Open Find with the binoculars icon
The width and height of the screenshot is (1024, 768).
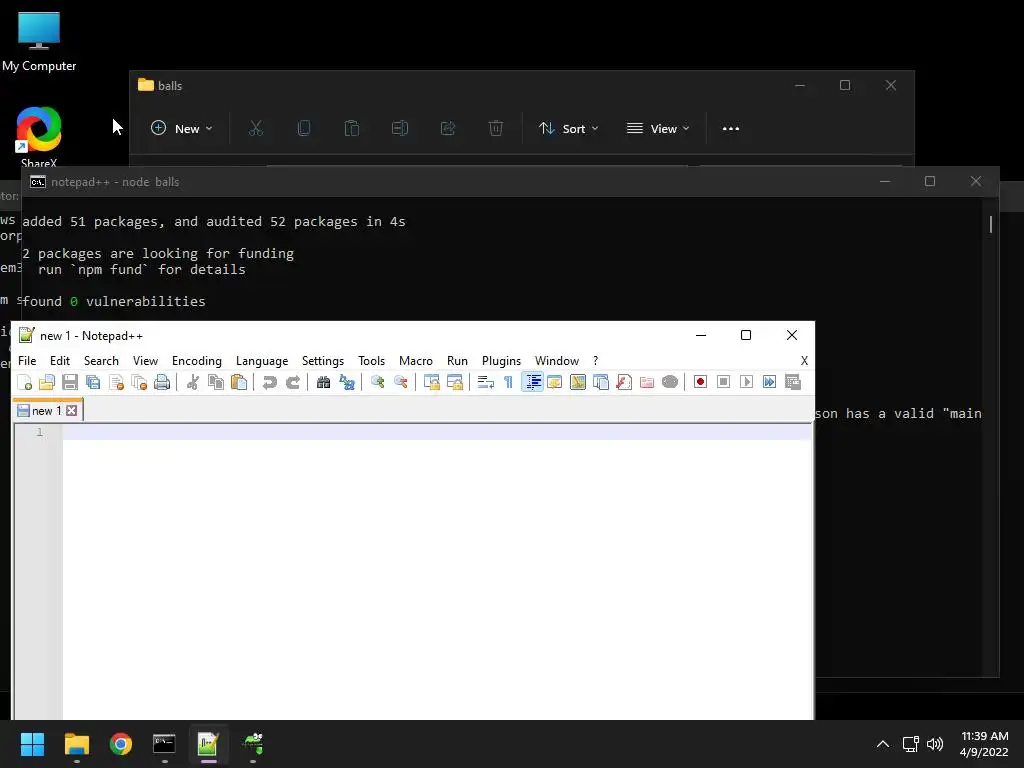click(x=323, y=383)
